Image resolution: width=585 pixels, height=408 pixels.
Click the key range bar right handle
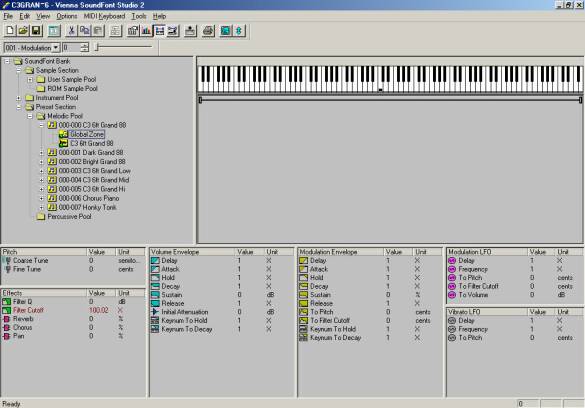(581, 100)
